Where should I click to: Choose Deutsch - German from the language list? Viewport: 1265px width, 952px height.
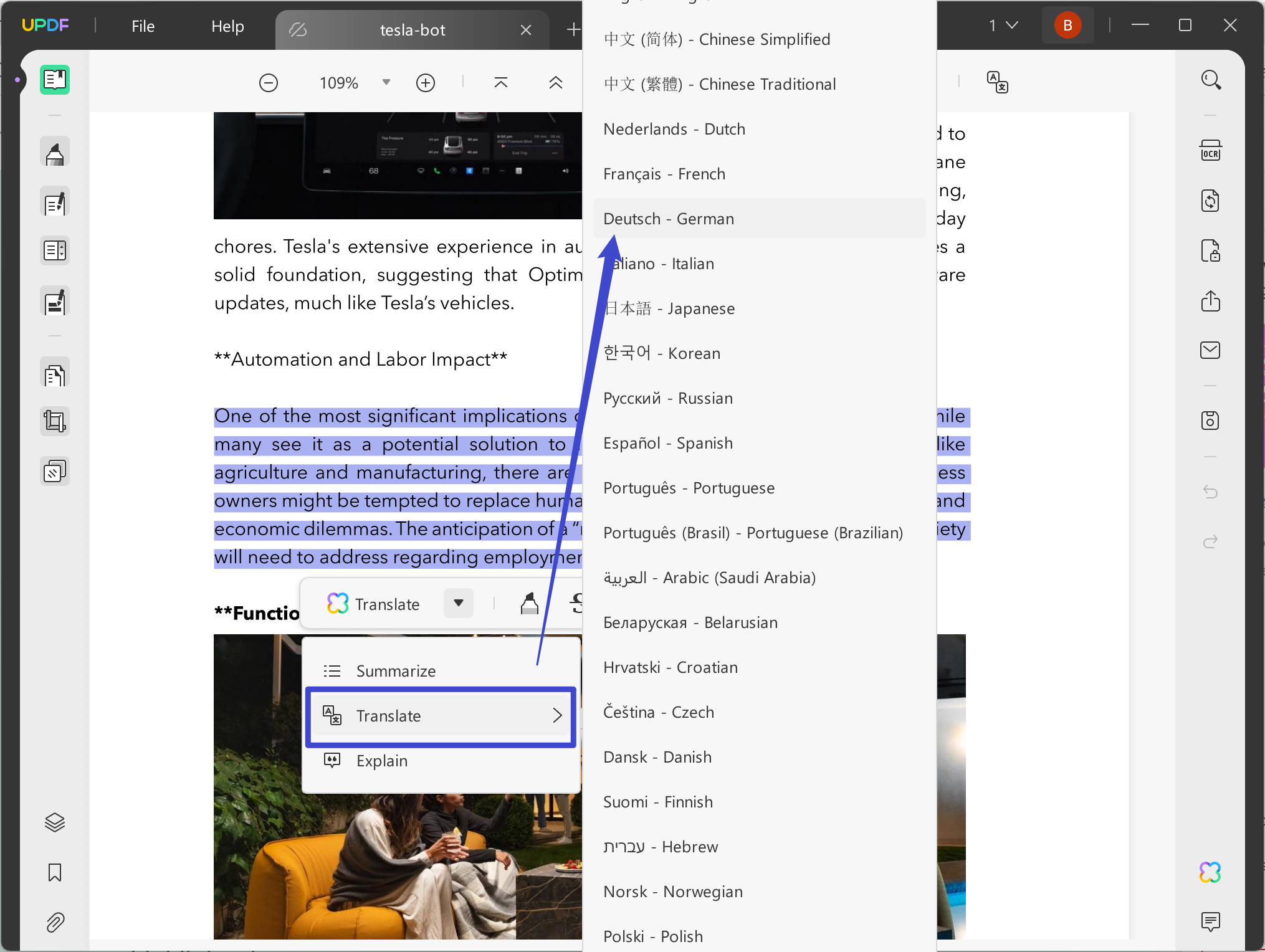coord(669,218)
